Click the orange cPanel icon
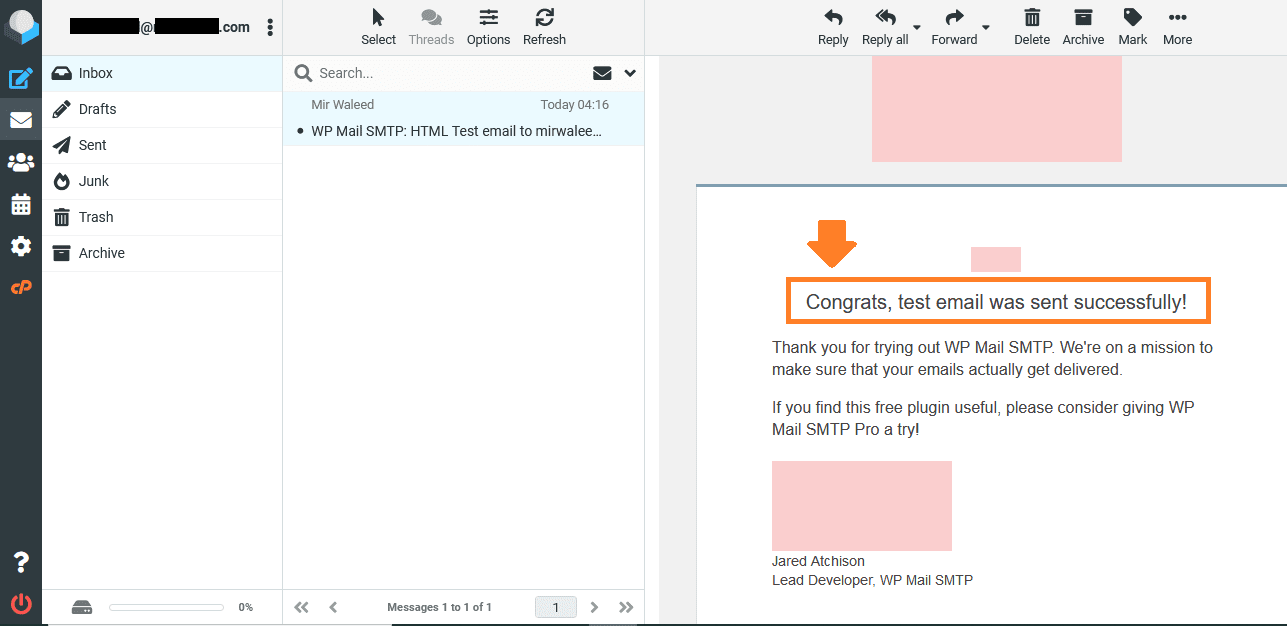1287x626 pixels. click(x=21, y=287)
